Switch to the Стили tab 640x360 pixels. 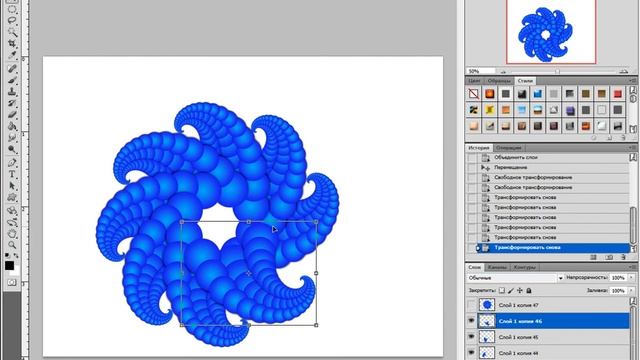pyautogui.click(x=525, y=81)
